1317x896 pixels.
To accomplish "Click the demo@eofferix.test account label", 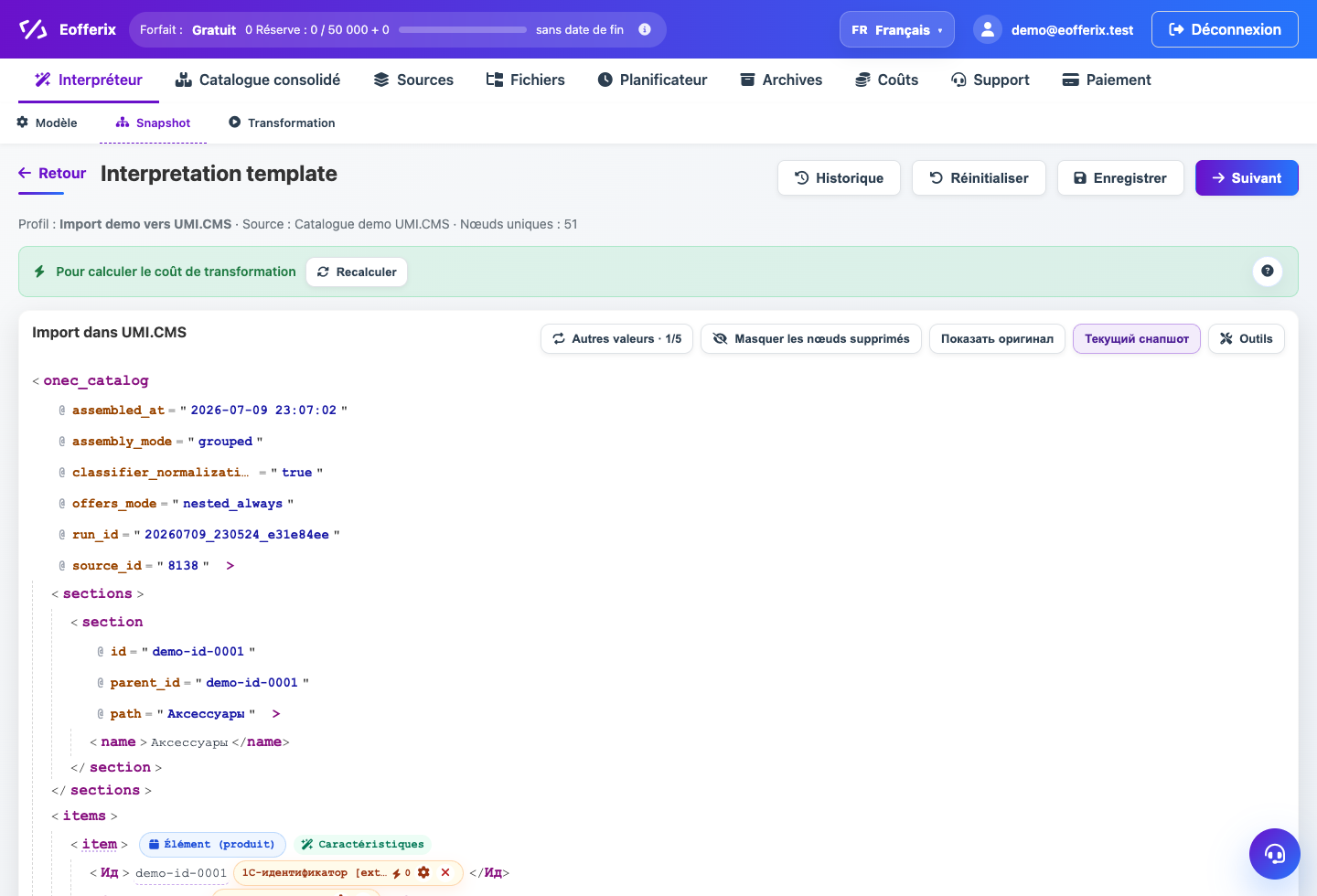I will click(x=1072, y=30).
